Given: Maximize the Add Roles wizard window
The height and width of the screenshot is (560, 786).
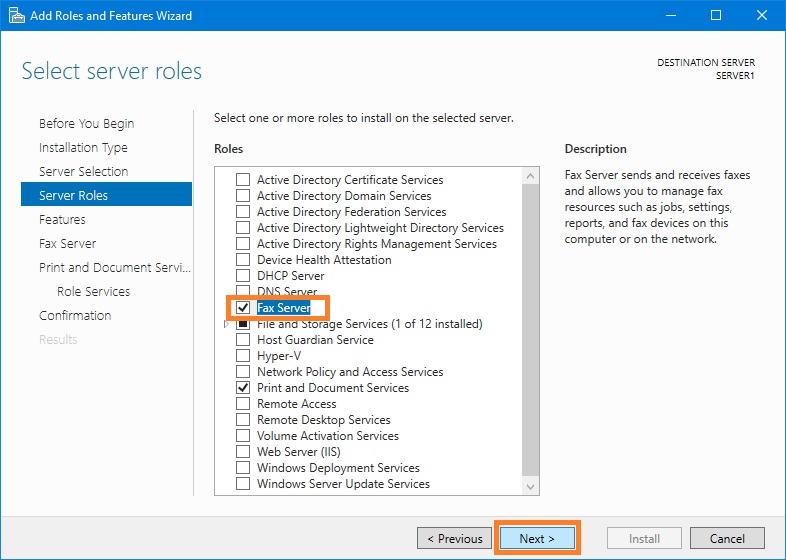Looking at the screenshot, I should pyautogui.click(x=716, y=15).
